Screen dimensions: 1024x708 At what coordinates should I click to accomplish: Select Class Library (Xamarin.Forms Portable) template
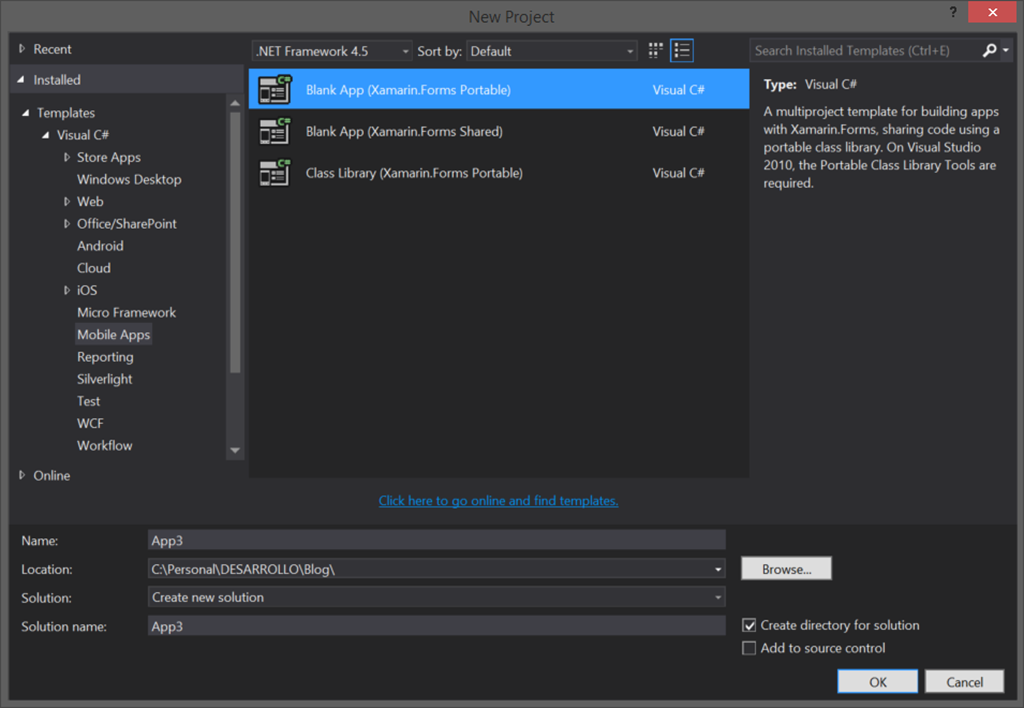[x=500, y=173]
